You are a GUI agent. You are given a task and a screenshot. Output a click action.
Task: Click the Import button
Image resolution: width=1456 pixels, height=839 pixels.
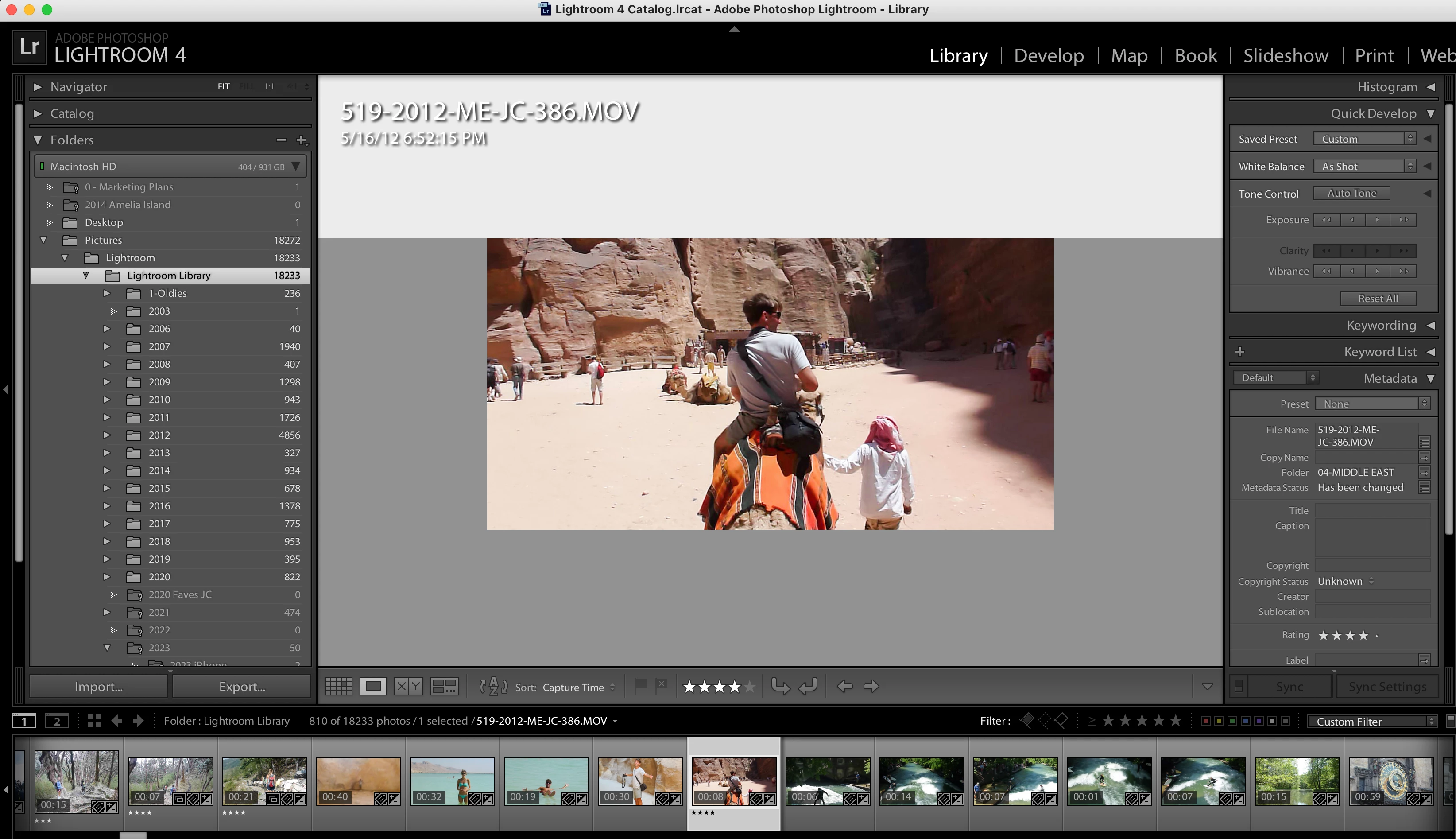tap(98, 687)
